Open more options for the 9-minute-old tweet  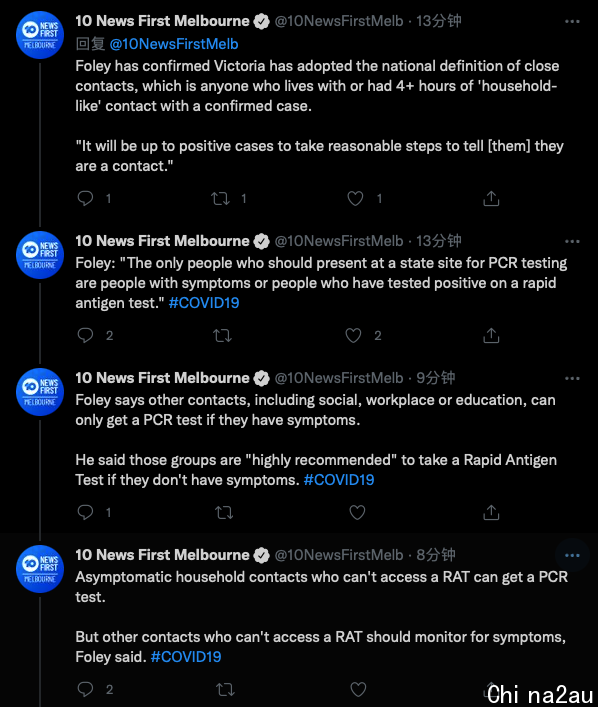[x=572, y=378]
